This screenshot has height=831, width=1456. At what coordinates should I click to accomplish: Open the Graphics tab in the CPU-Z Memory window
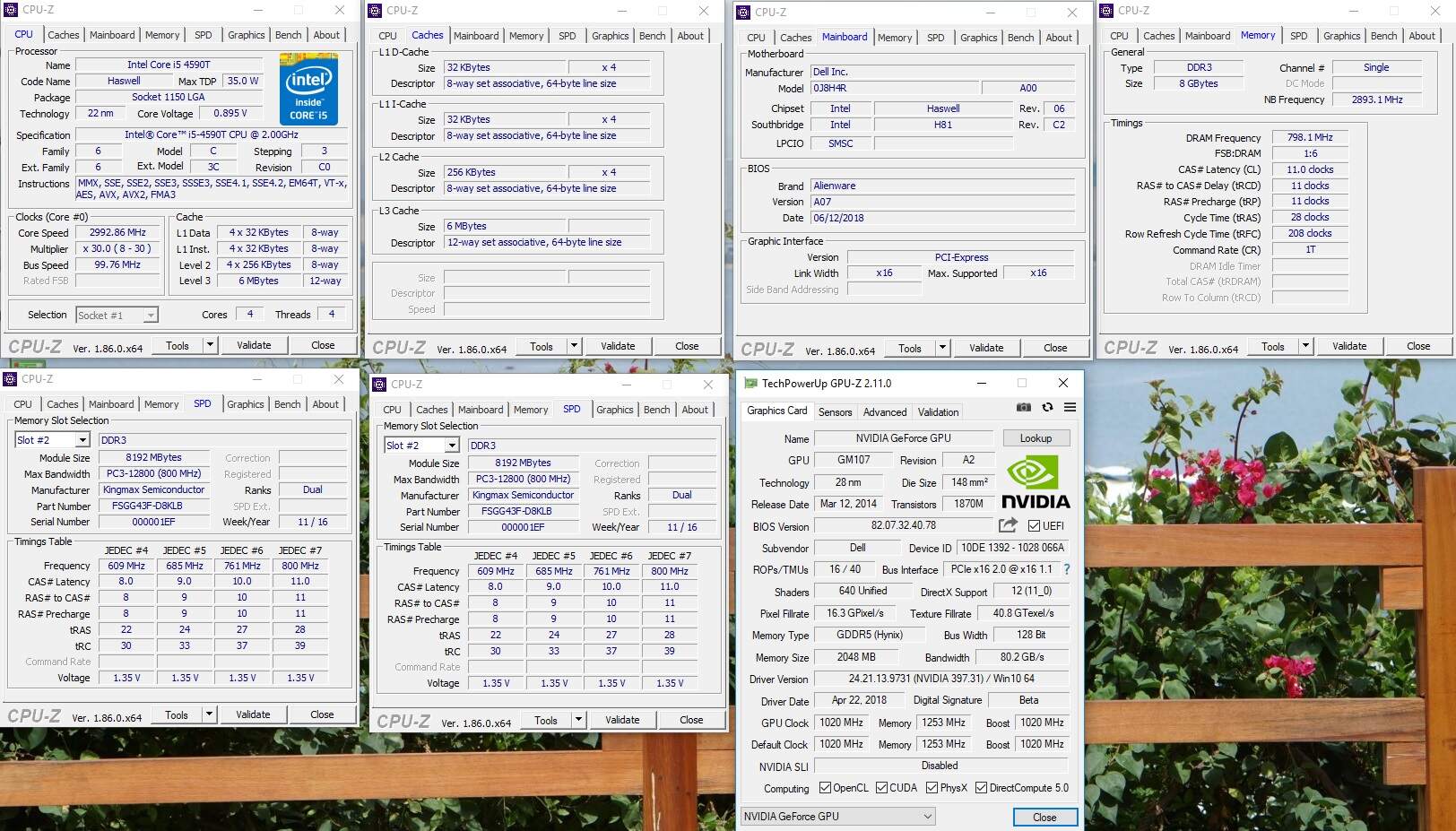(x=1341, y=36)
